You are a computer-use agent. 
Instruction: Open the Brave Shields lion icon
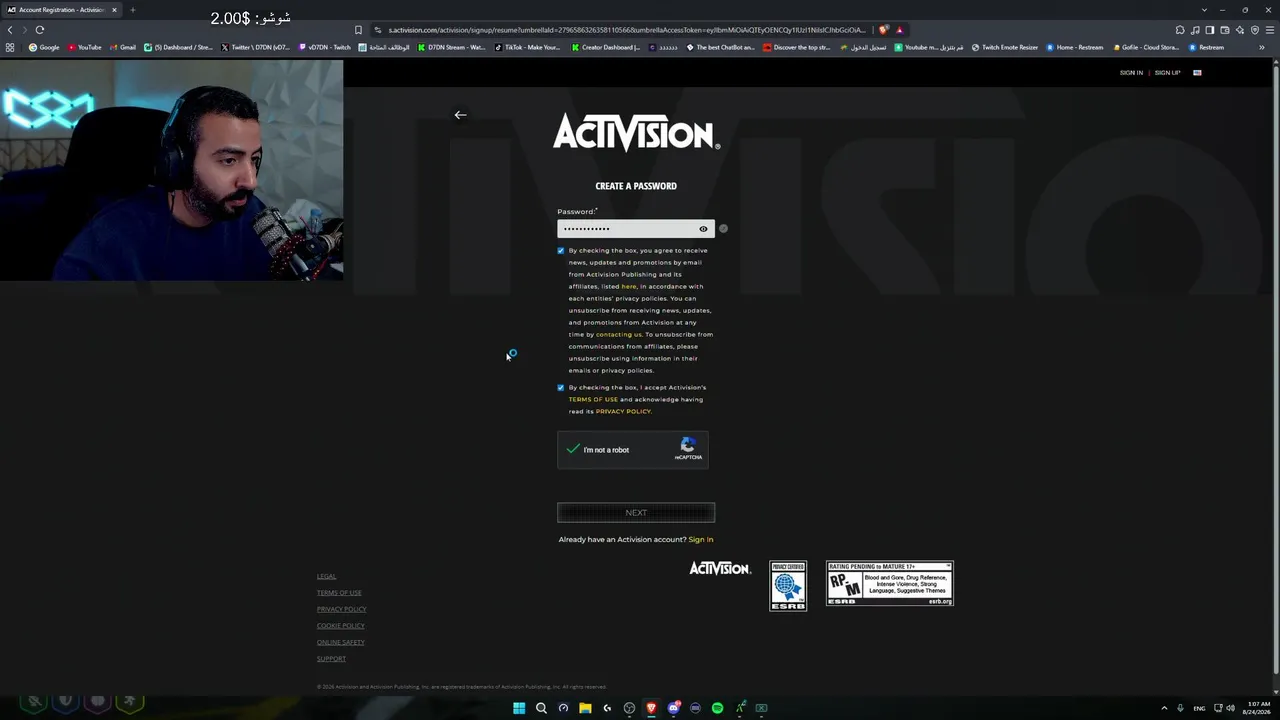tap(884, 30)
